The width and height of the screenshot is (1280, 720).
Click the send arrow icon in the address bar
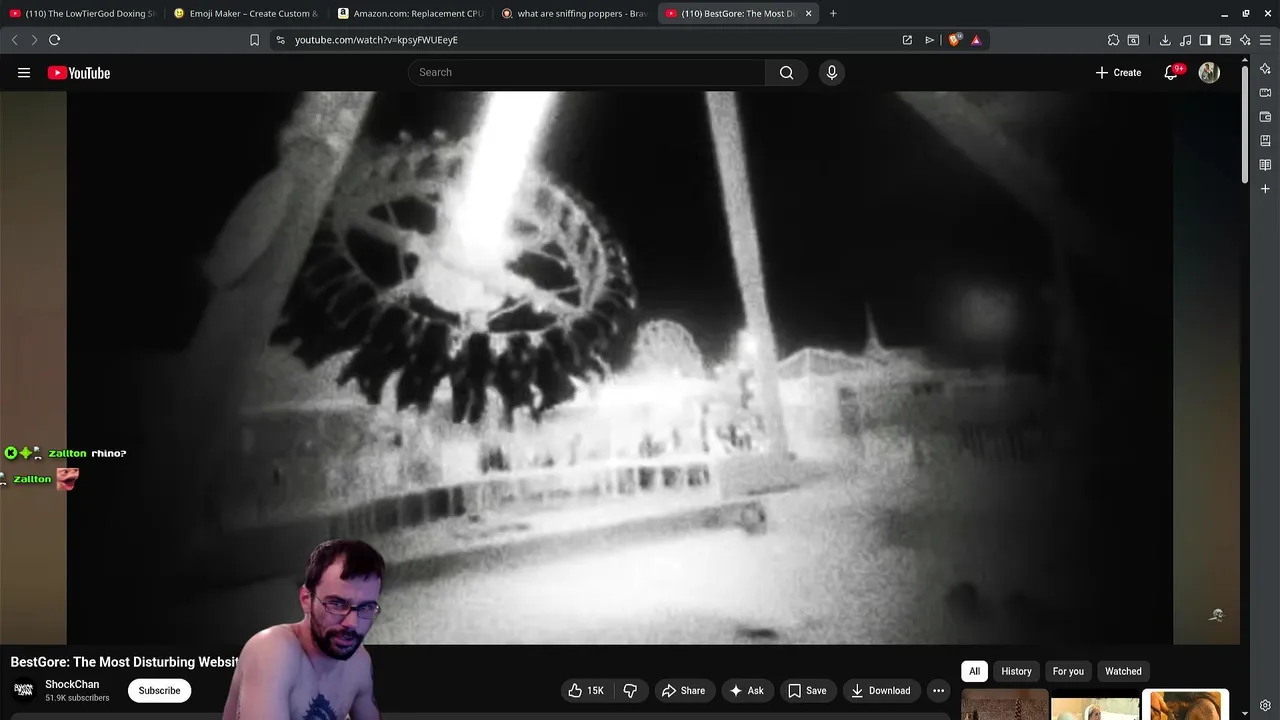click(930, 40)
